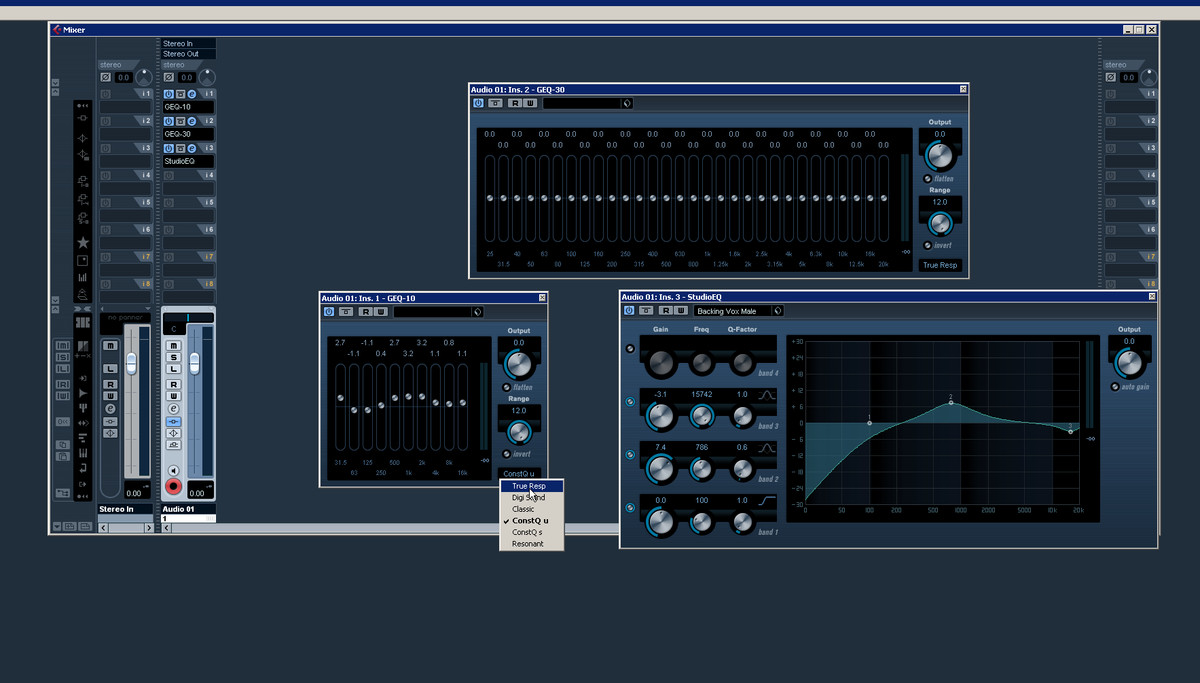Click Read automation button in GEQ-30 window
Viewport: 1200px width, 683px height.
point(514,103)
